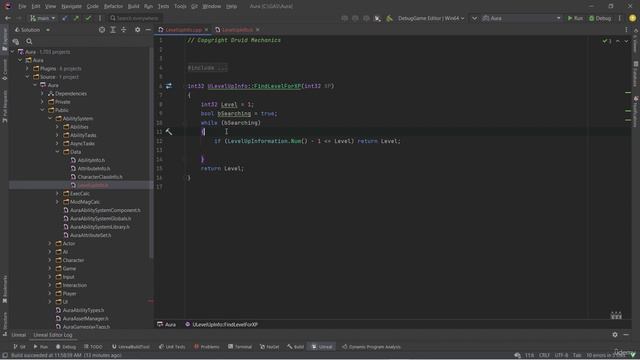Expand the Interaction folder

(50, 285)
